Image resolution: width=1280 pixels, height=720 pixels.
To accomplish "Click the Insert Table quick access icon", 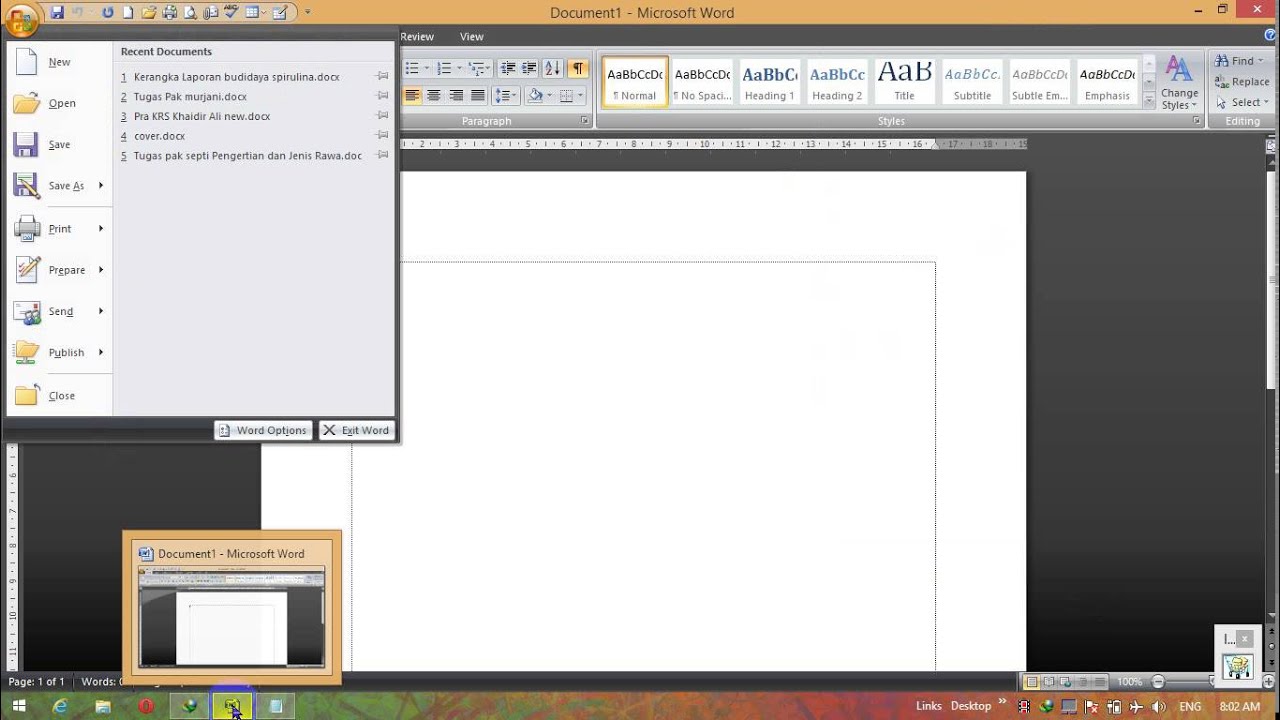I will point(252,13).
